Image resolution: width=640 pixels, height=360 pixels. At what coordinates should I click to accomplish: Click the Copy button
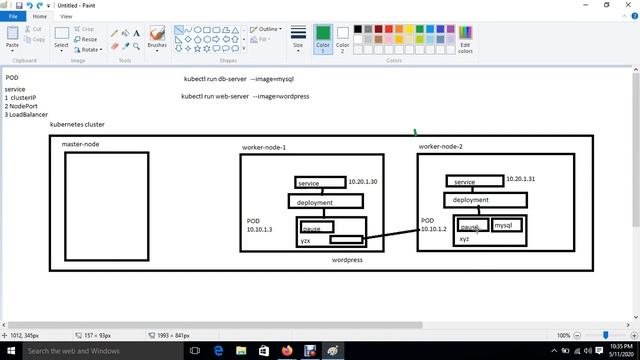[x=34, y=40]
